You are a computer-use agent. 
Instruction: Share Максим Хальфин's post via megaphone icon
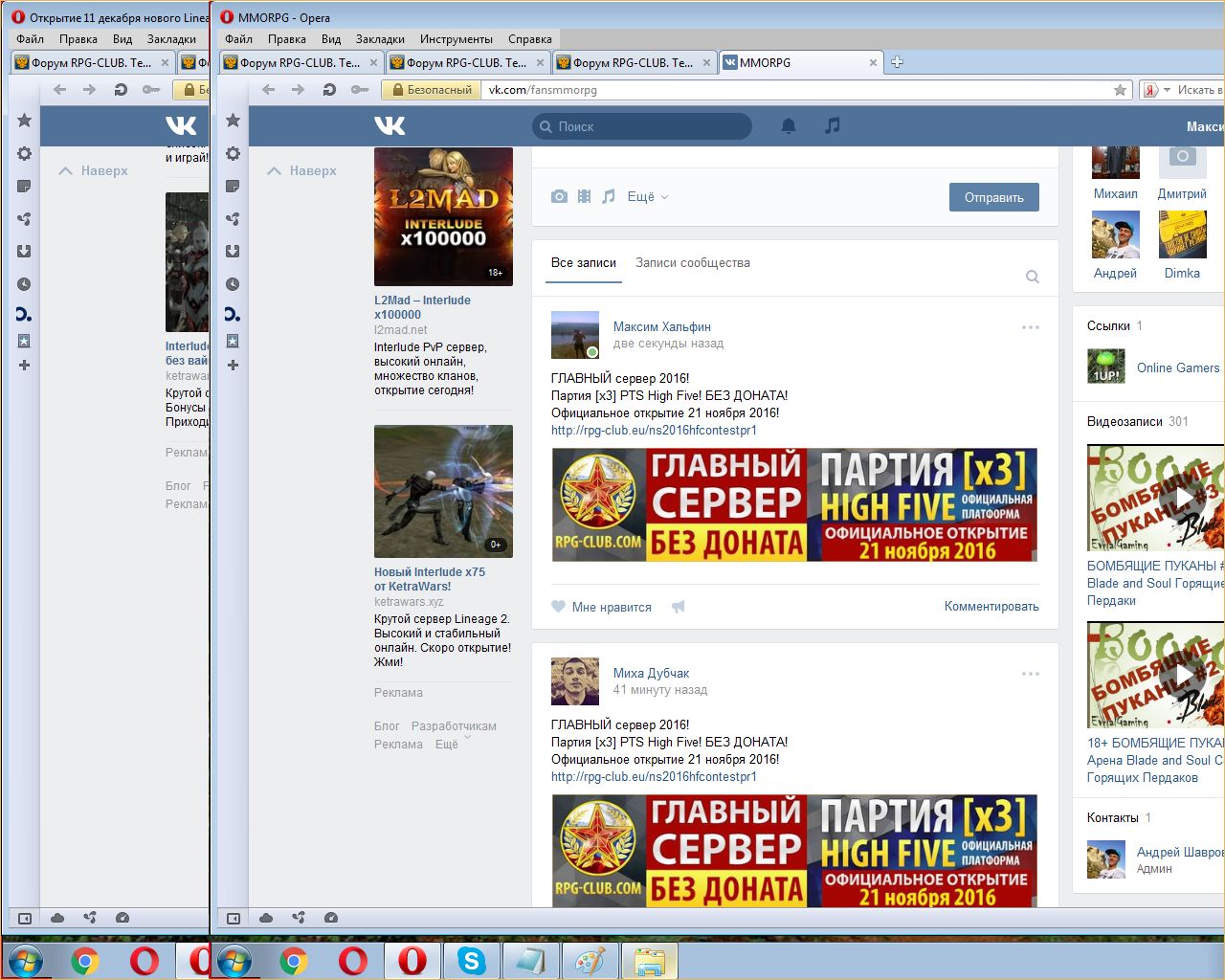coord(679,607)
